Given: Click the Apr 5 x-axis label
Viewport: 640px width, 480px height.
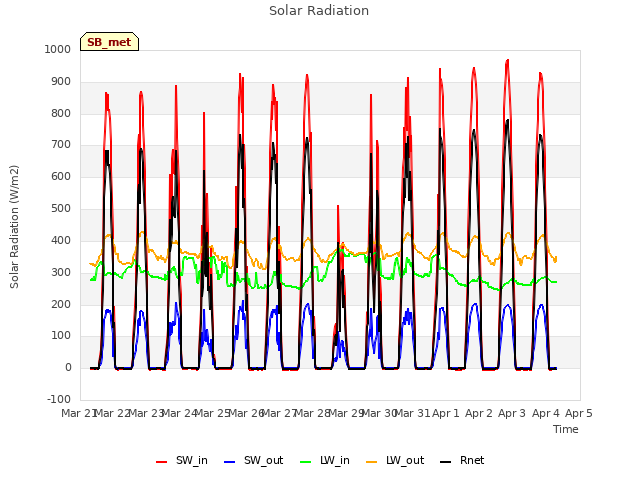Looking at the screenshot, I should pos(579,413).
